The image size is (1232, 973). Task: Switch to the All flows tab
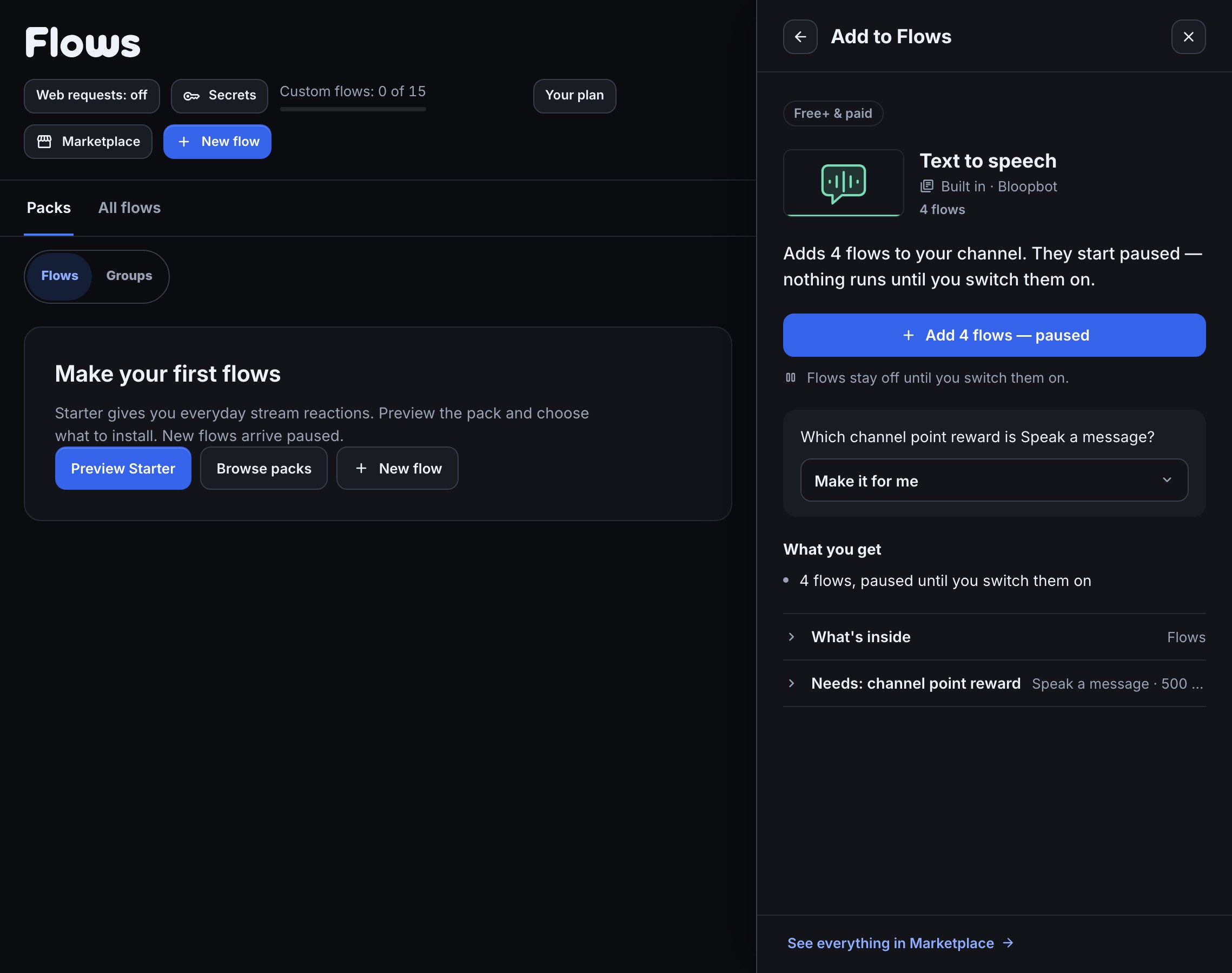coord(129,208)
